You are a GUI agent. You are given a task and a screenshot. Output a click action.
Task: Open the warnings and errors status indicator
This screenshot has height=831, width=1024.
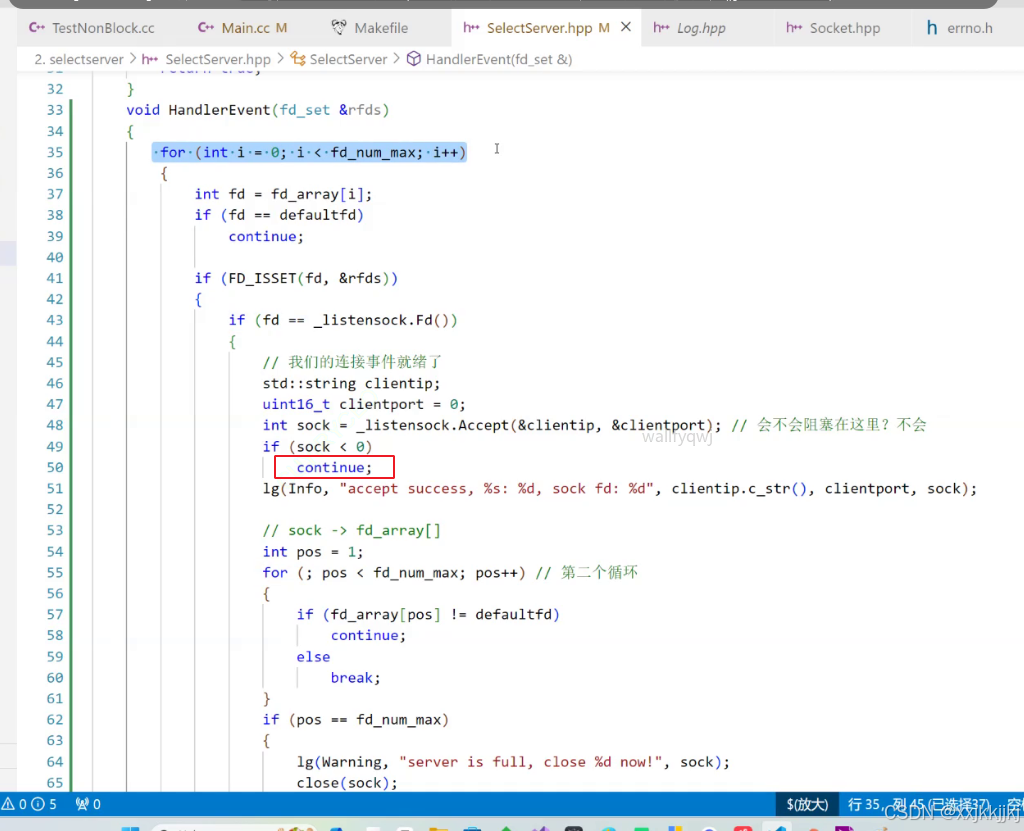(29, 804)
